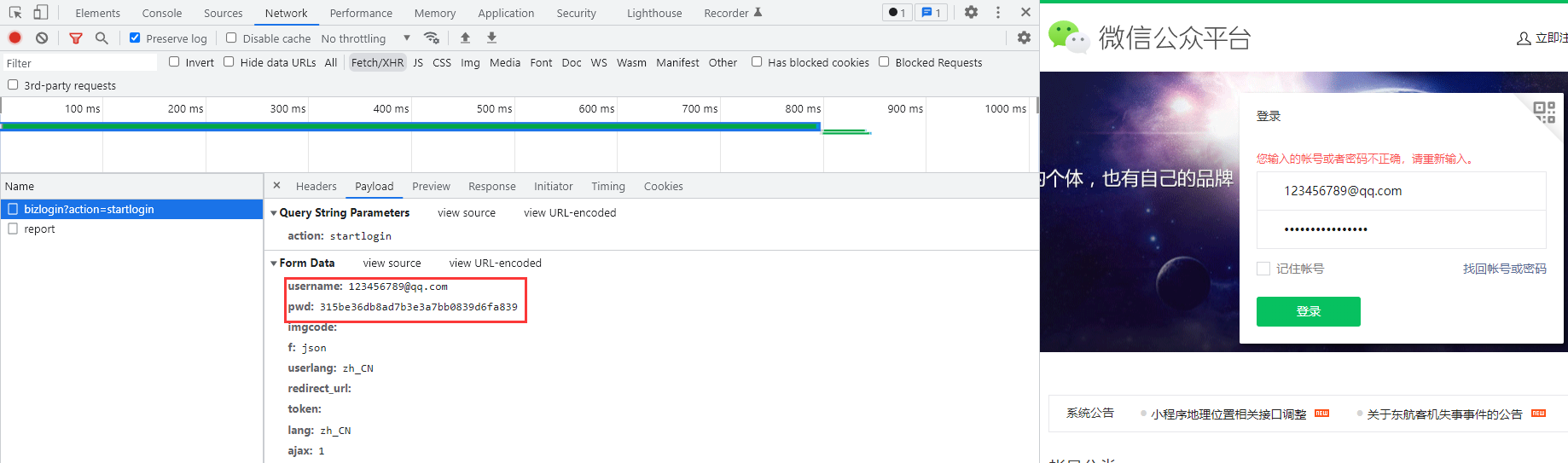
Task: Click the green 登录 button
Action: click(x=1308, y=311)
